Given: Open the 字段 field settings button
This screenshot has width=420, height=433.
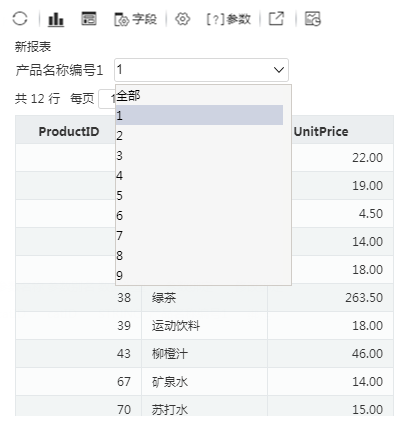Looking at the screenshot, I should coord(135,19).
